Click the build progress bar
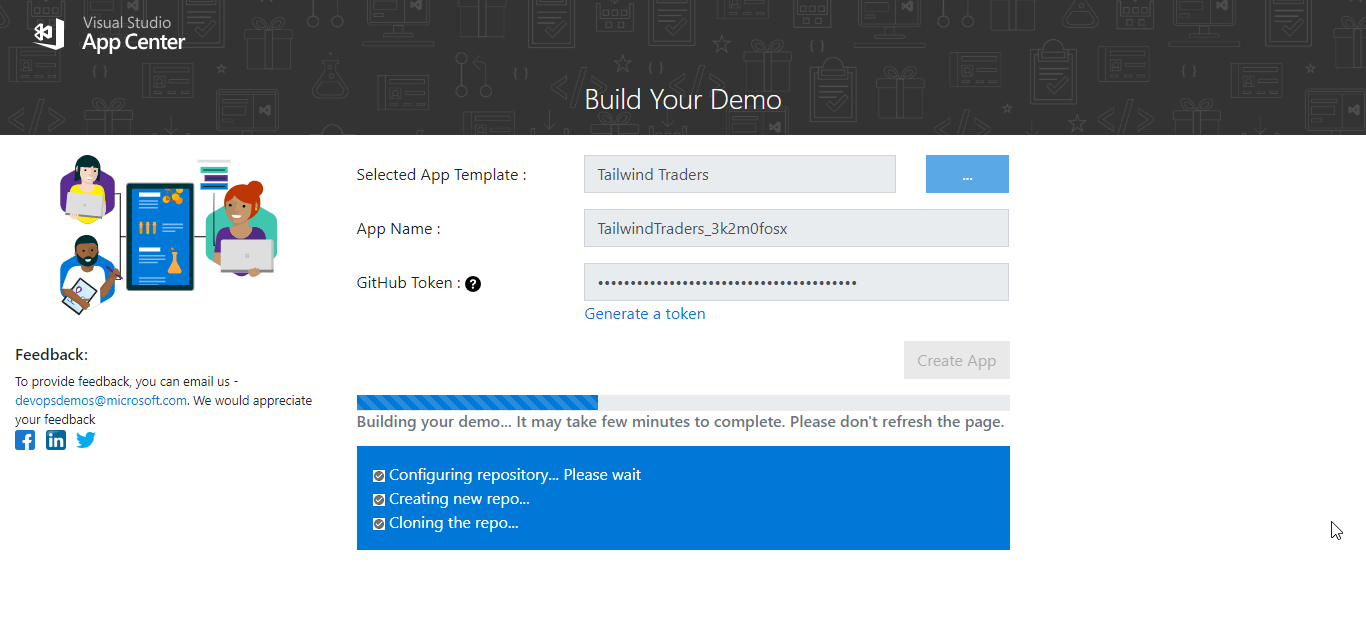This screenshot has height=625, width=1366. click(x=683, y=402)
